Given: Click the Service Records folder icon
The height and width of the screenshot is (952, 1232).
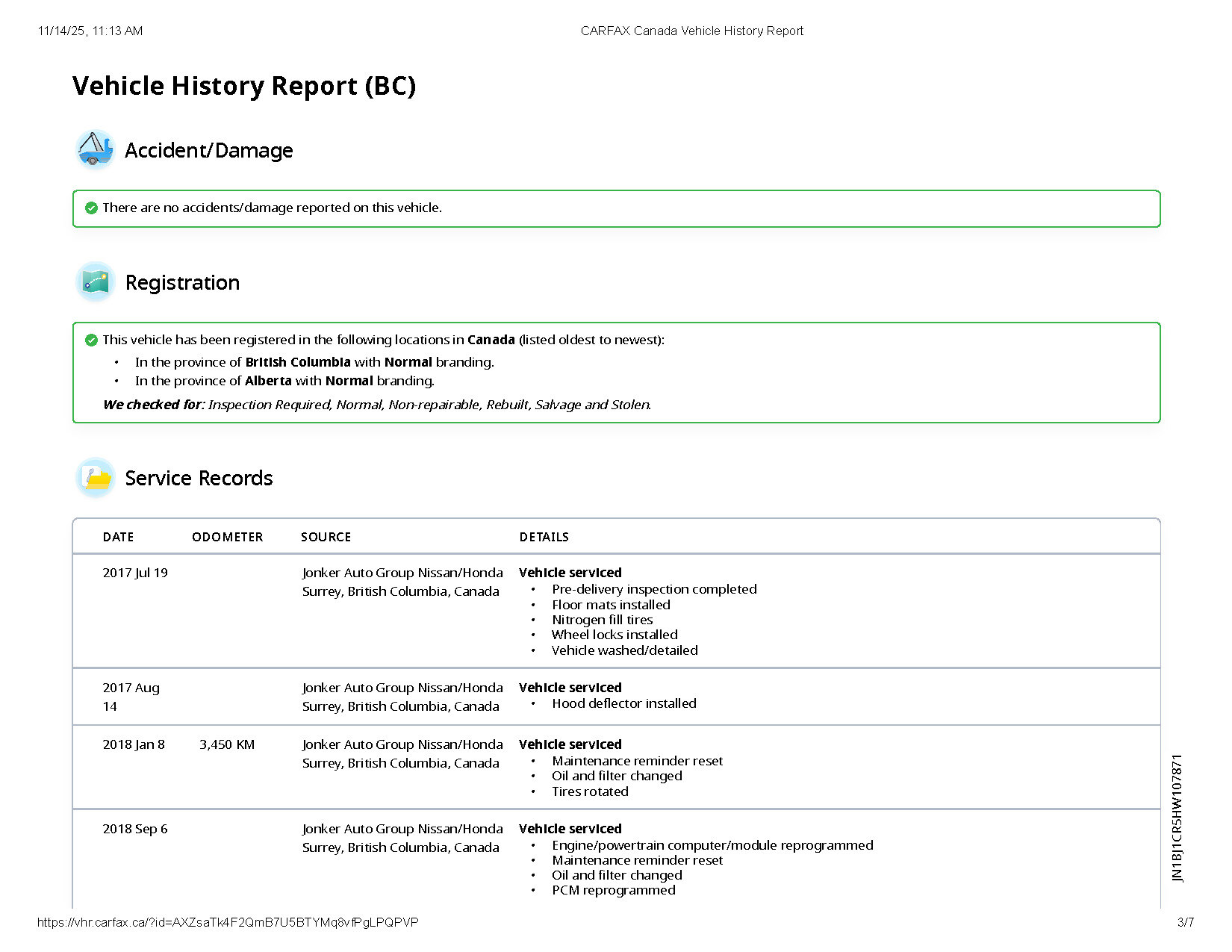Looking at the screenshot, I should coord(95,478).
